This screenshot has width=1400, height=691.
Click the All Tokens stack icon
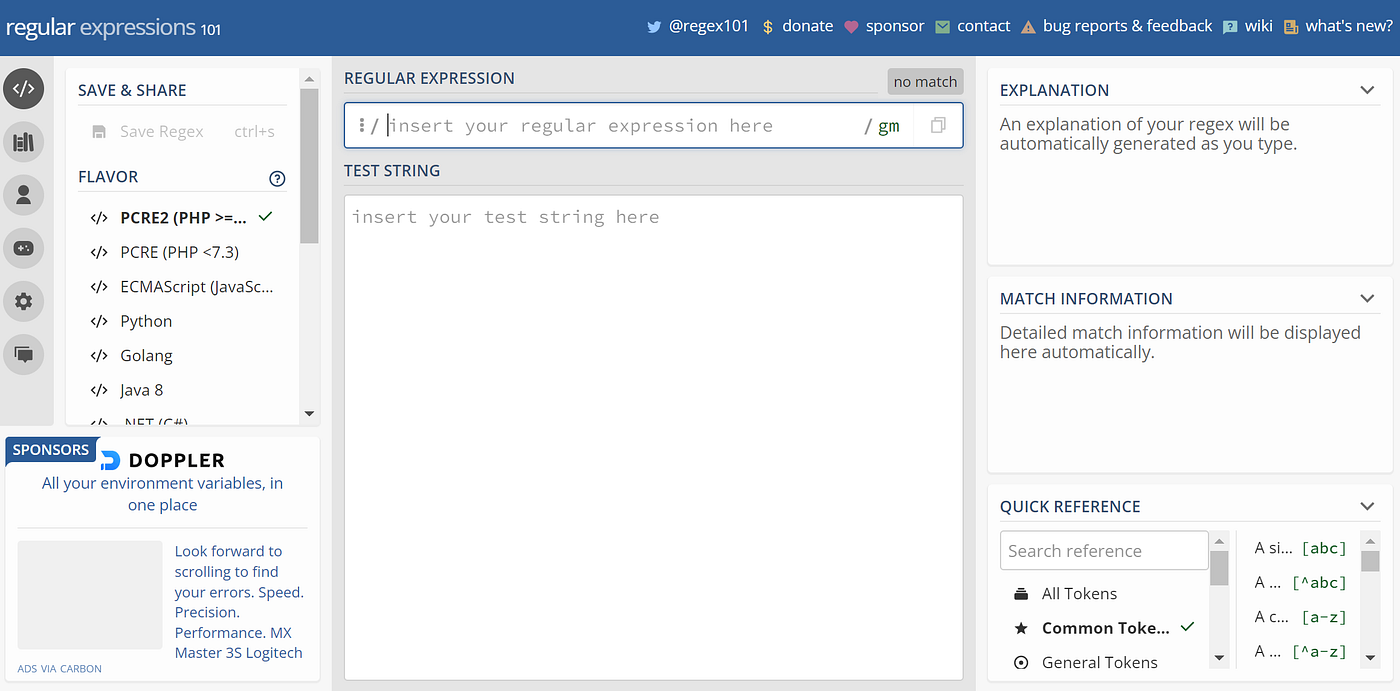[1021, 594]
